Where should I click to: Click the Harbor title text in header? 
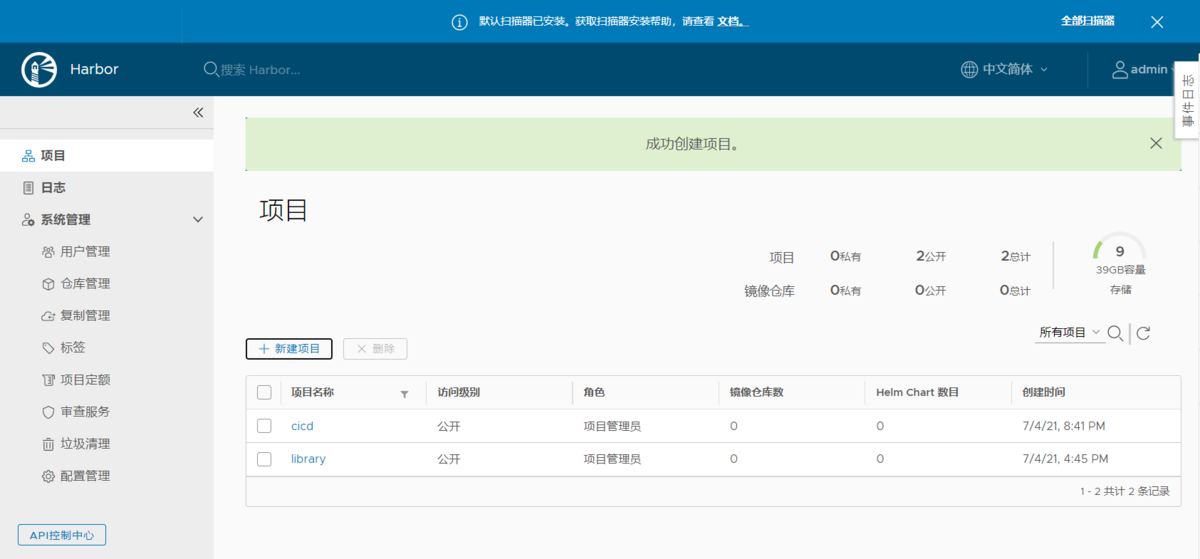(94, 69)
